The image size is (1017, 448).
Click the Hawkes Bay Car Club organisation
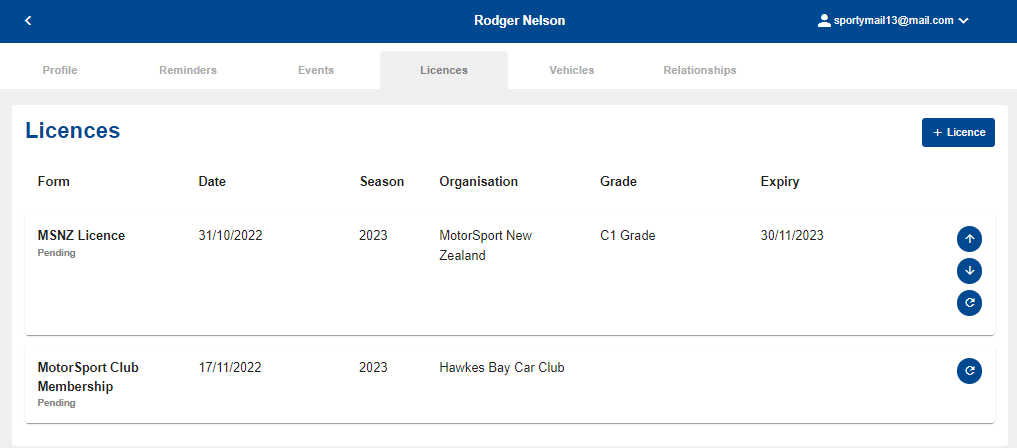[x=502, y=367]
